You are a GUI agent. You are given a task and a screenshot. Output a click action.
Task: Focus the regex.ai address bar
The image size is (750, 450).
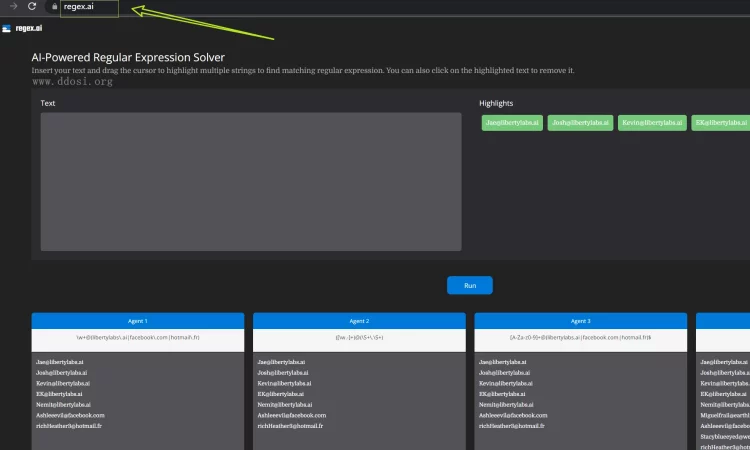click(89, 8)
